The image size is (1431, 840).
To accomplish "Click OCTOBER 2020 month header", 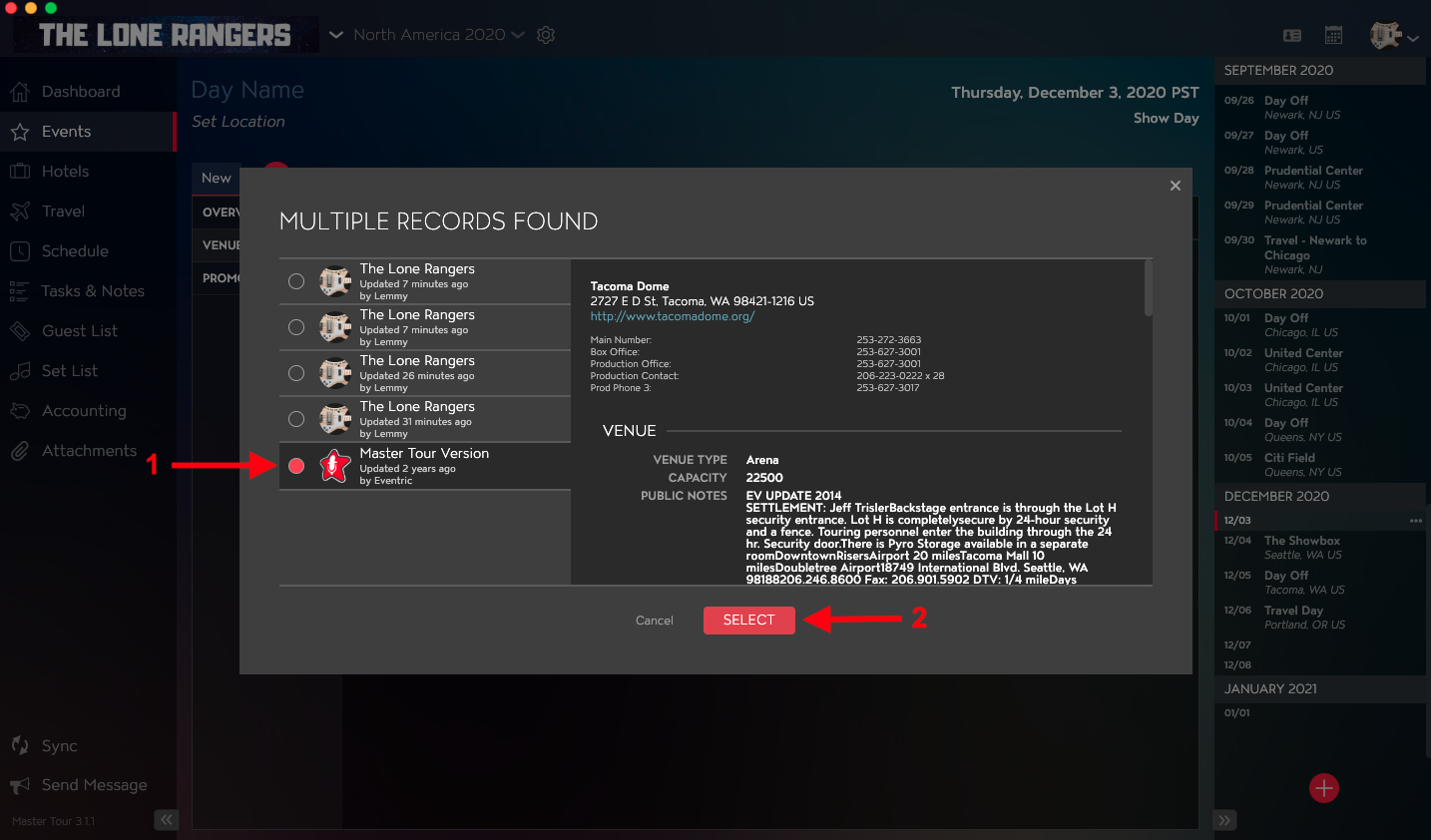I will [x=1320, y=294].
